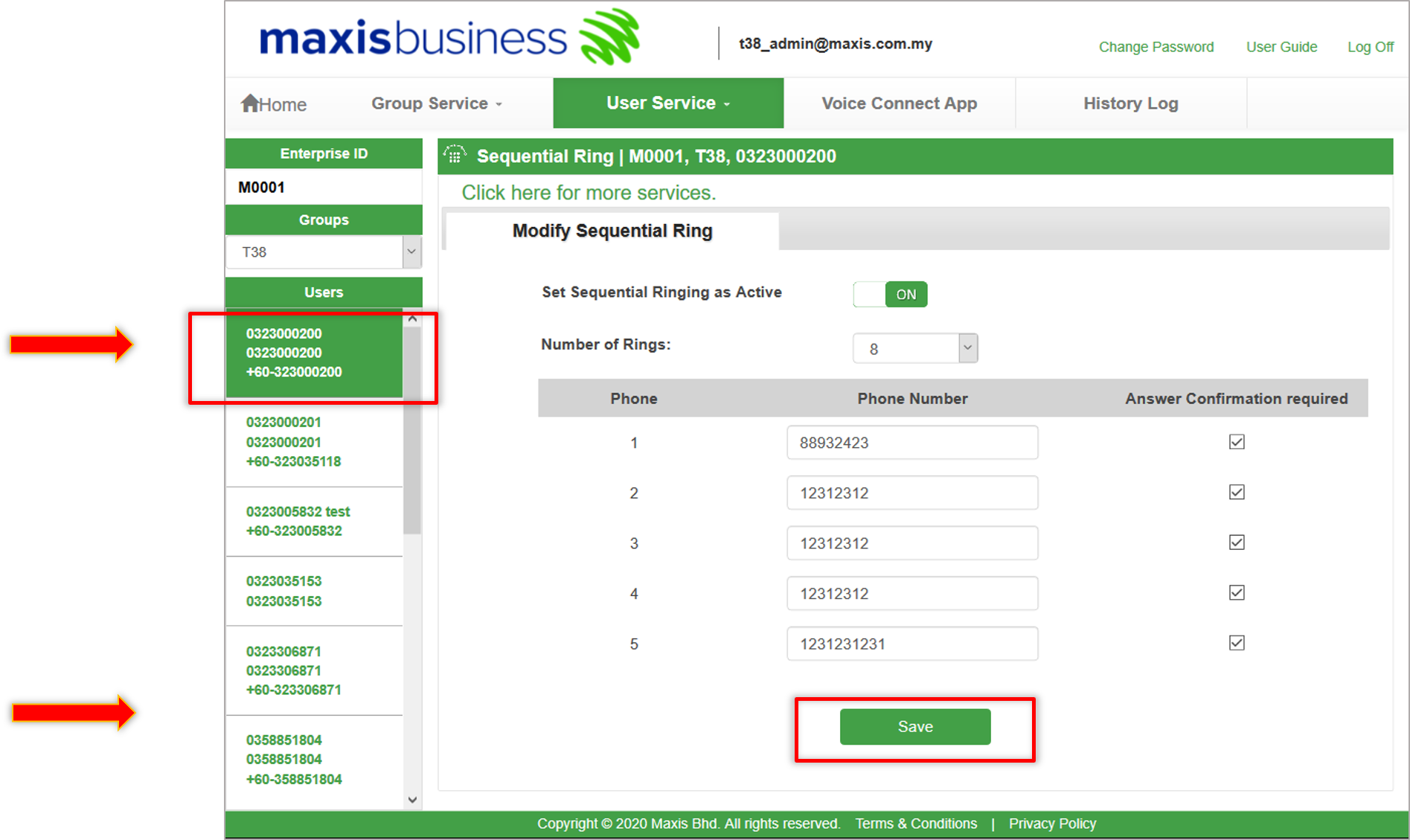Viewport: 1410px width, 840px height.
Task: Turn off Sequential Ringing active toggle
Action: click(x=890, y=294)
